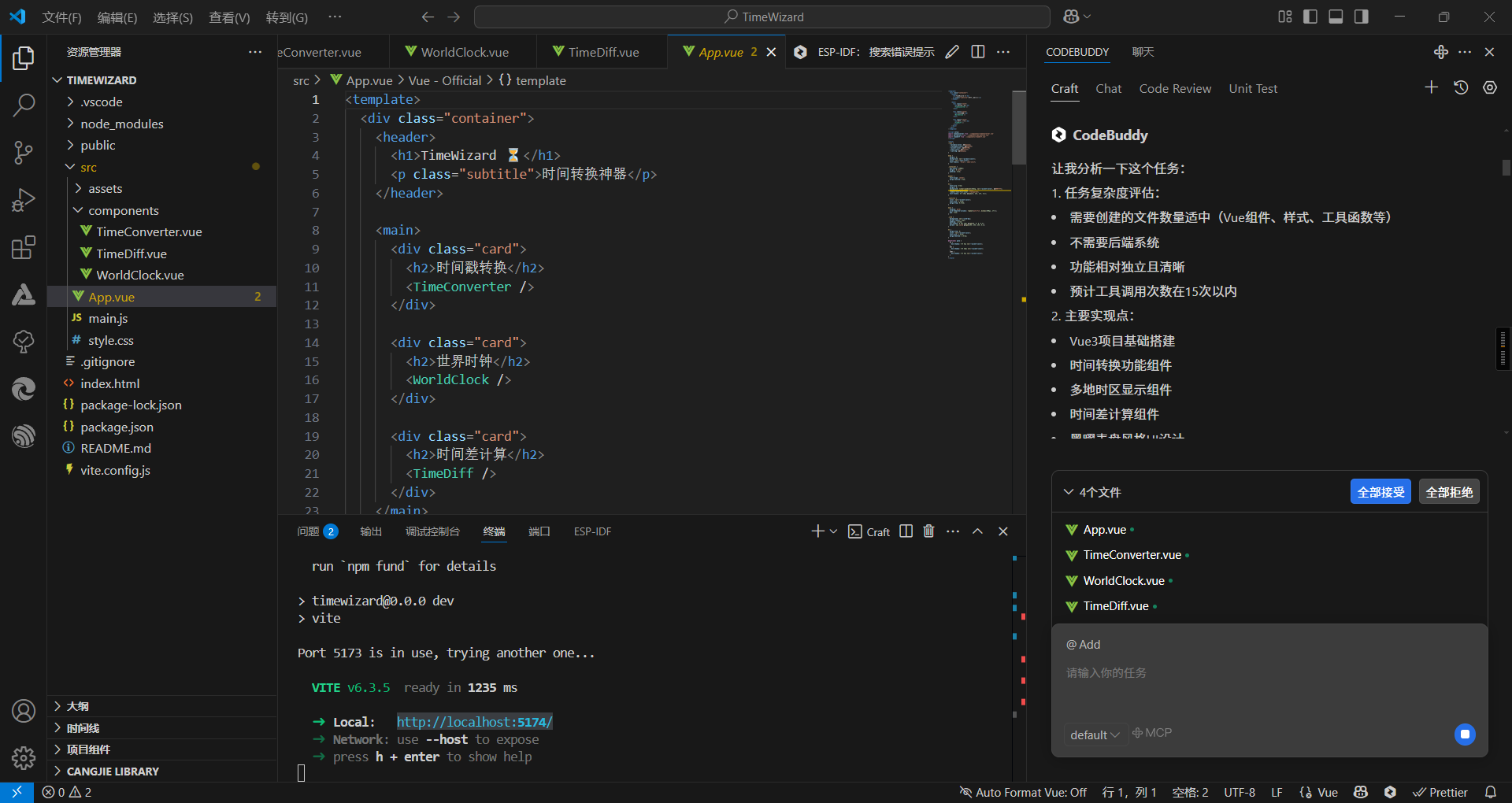Image resolution: width=1512 pixels, height=803 pixels.
Task: Click the editor vertical scrollbar
Action: tap(1019, 126)
